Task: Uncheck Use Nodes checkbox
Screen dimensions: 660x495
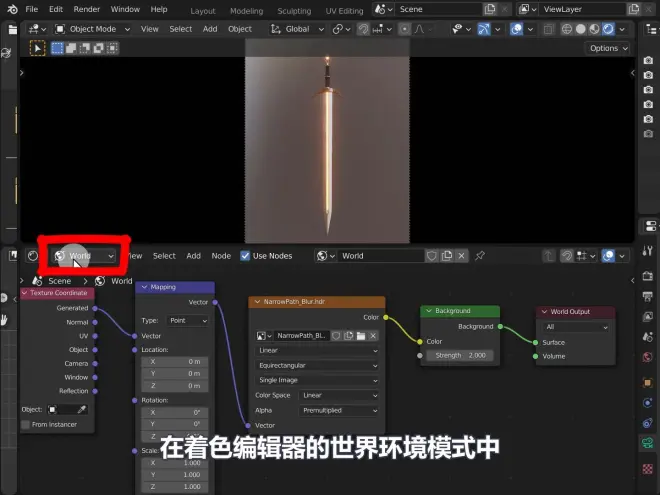Action: [x=245, y=256]
